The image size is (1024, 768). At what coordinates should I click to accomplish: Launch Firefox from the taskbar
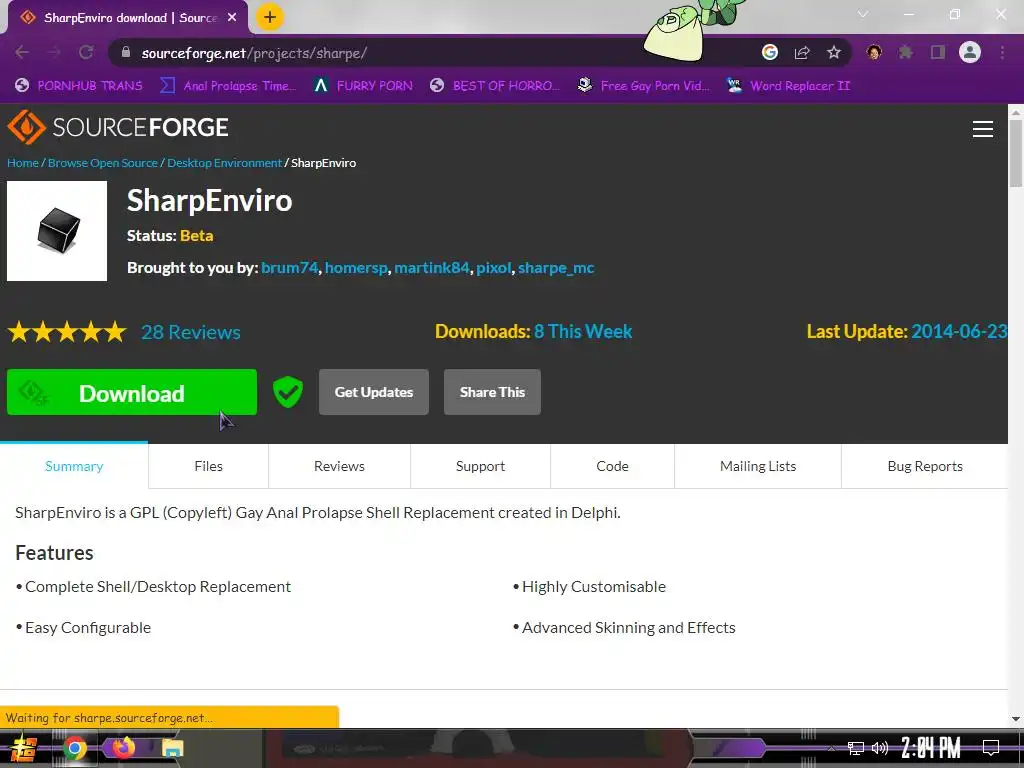pyautogui.click(x=123, y=747)
